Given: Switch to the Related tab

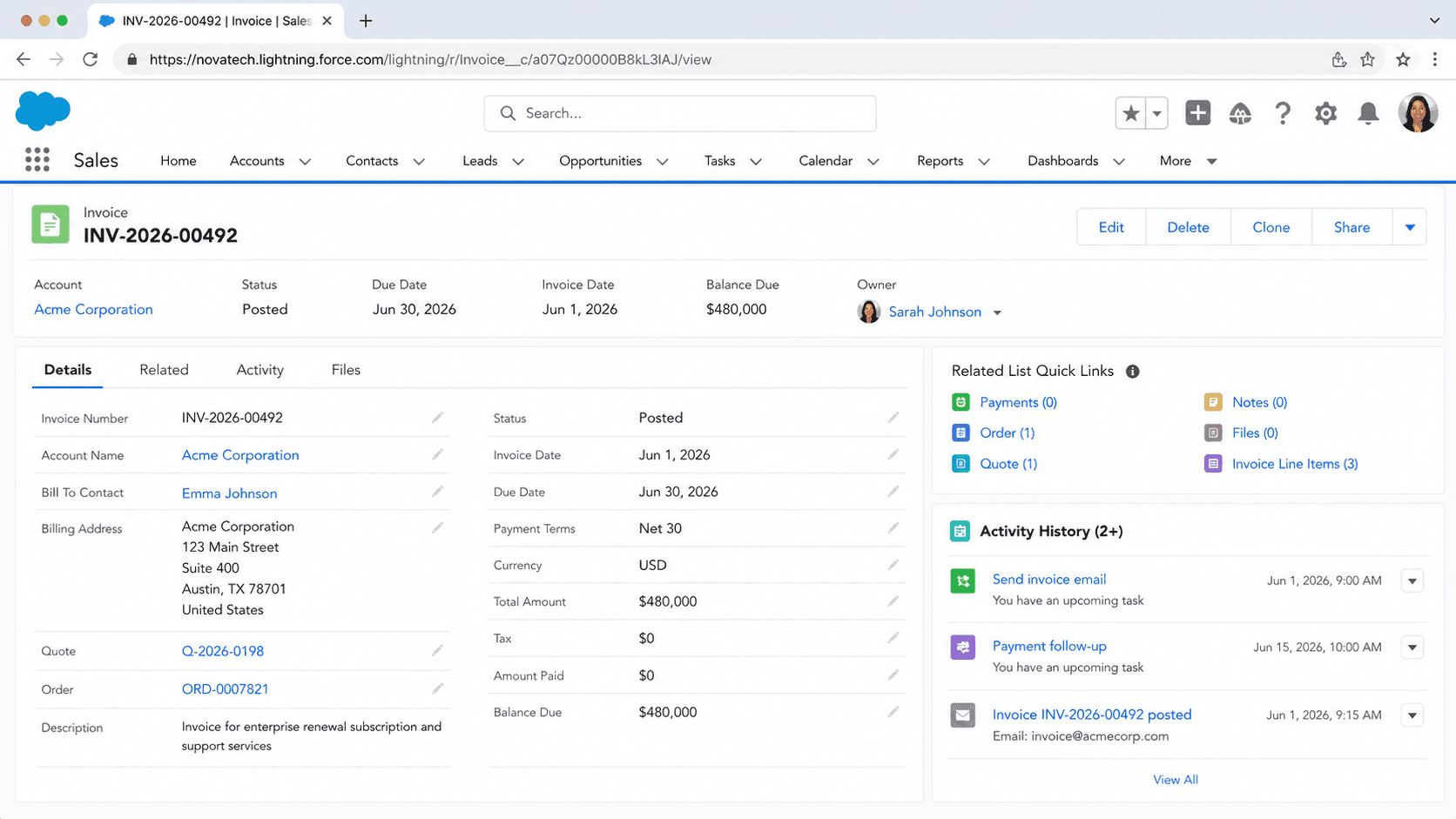Looking at the screenshot, I should click(x=164, y=370).
